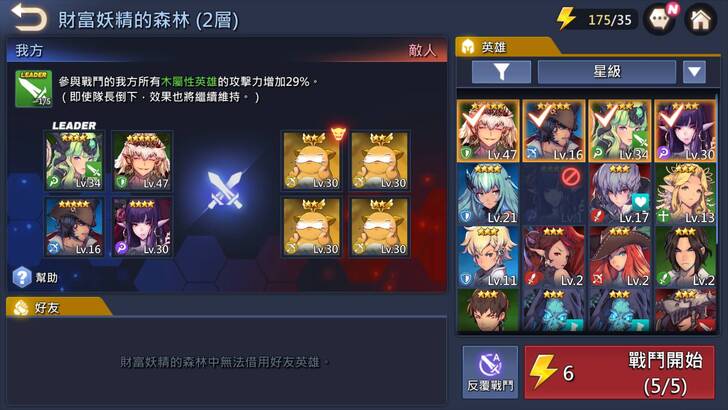
Task: Open the chat messages icon
Action: (x=659, y=20)
